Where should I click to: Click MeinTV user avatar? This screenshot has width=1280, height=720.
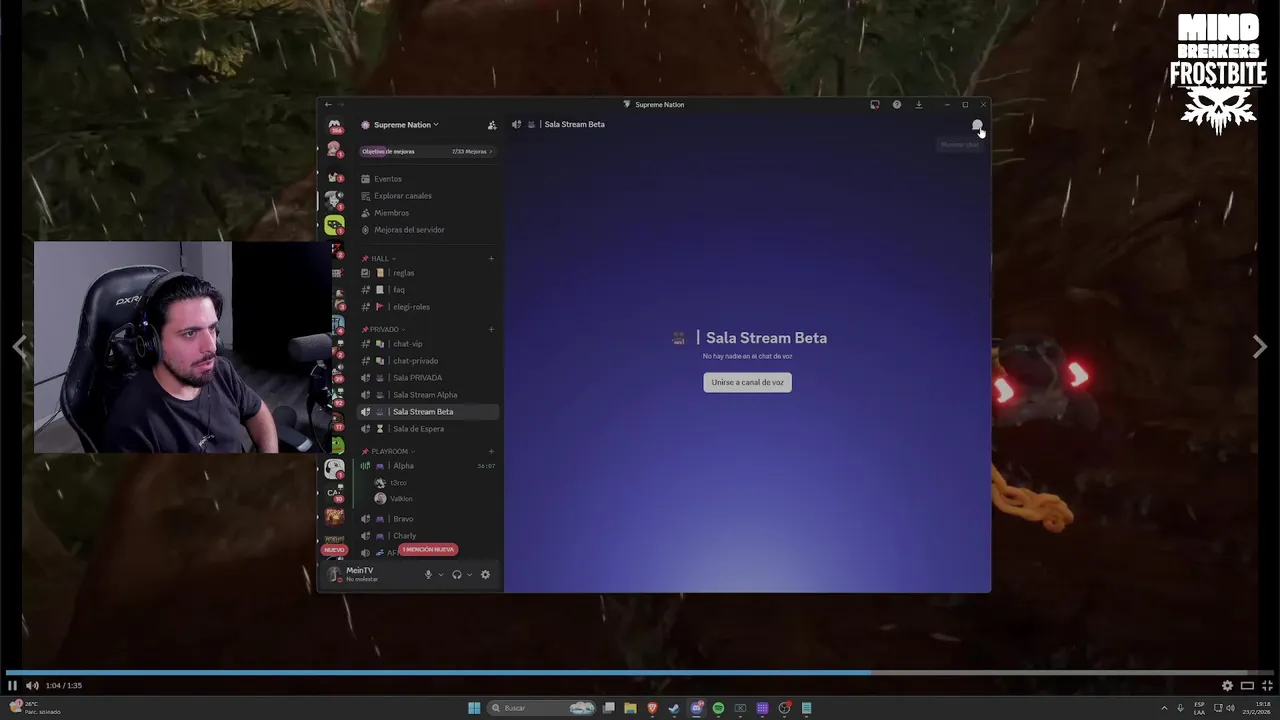(x=334, y=574)
